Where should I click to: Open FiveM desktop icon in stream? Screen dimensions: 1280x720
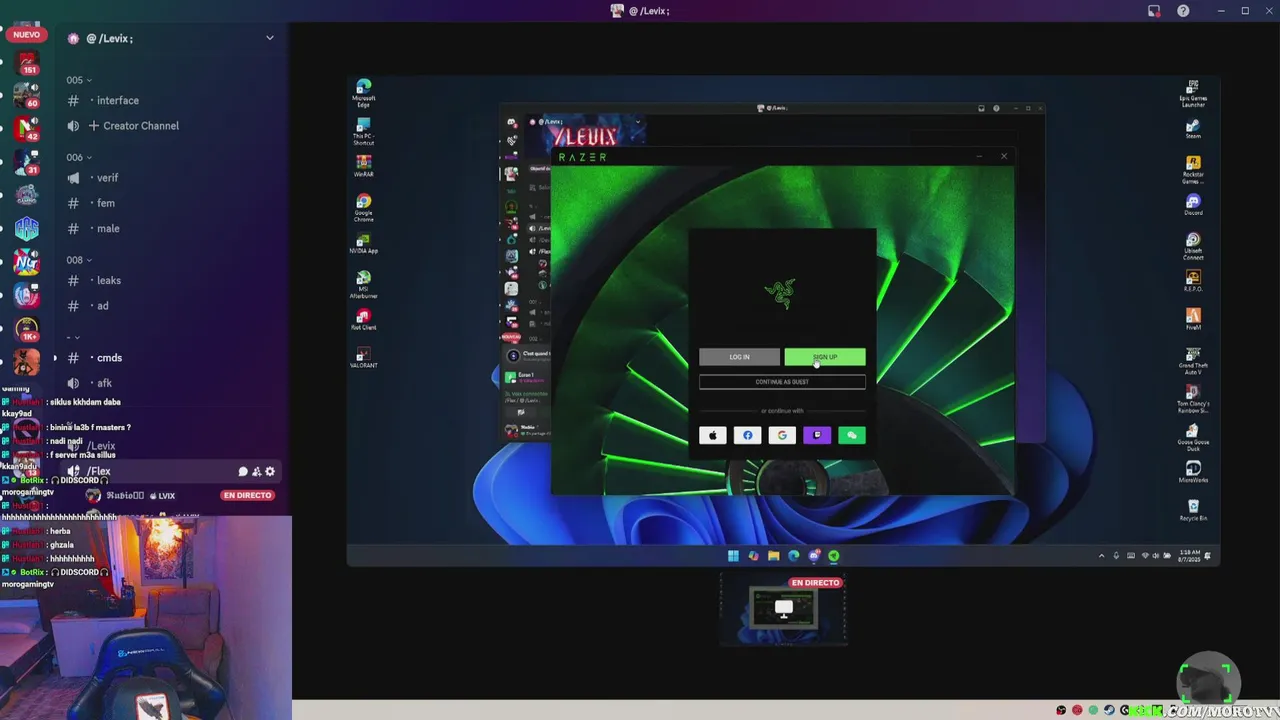[x=1192, y=319]
